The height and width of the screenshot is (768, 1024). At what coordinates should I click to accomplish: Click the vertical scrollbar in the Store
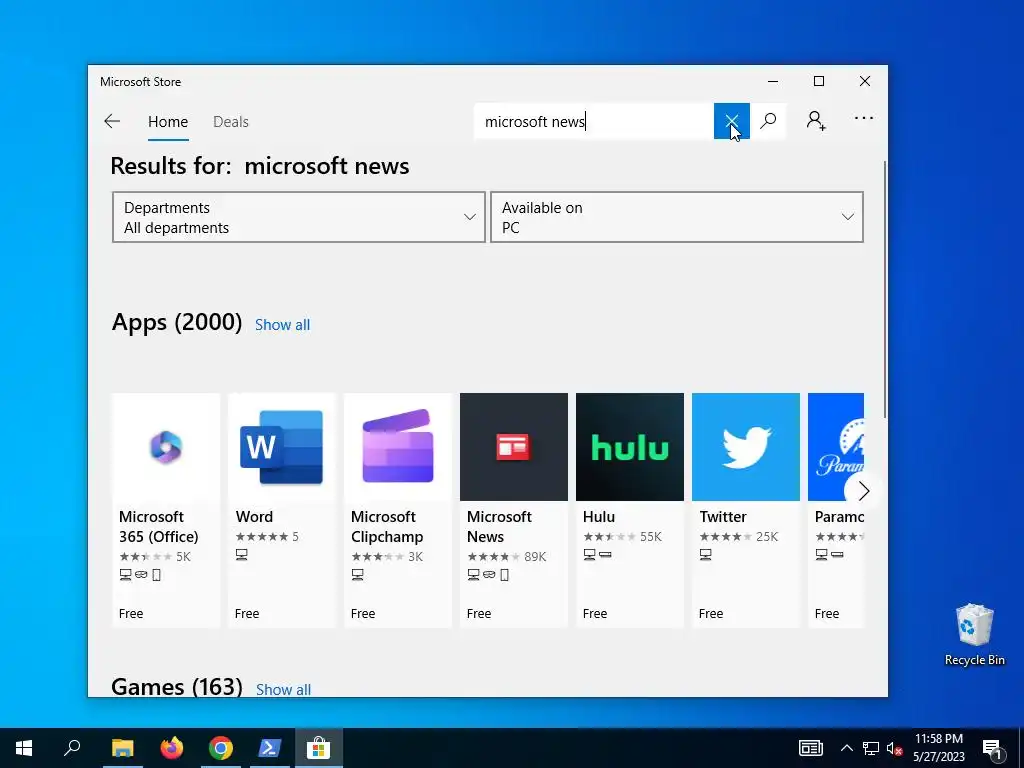[x=885, y=287]
